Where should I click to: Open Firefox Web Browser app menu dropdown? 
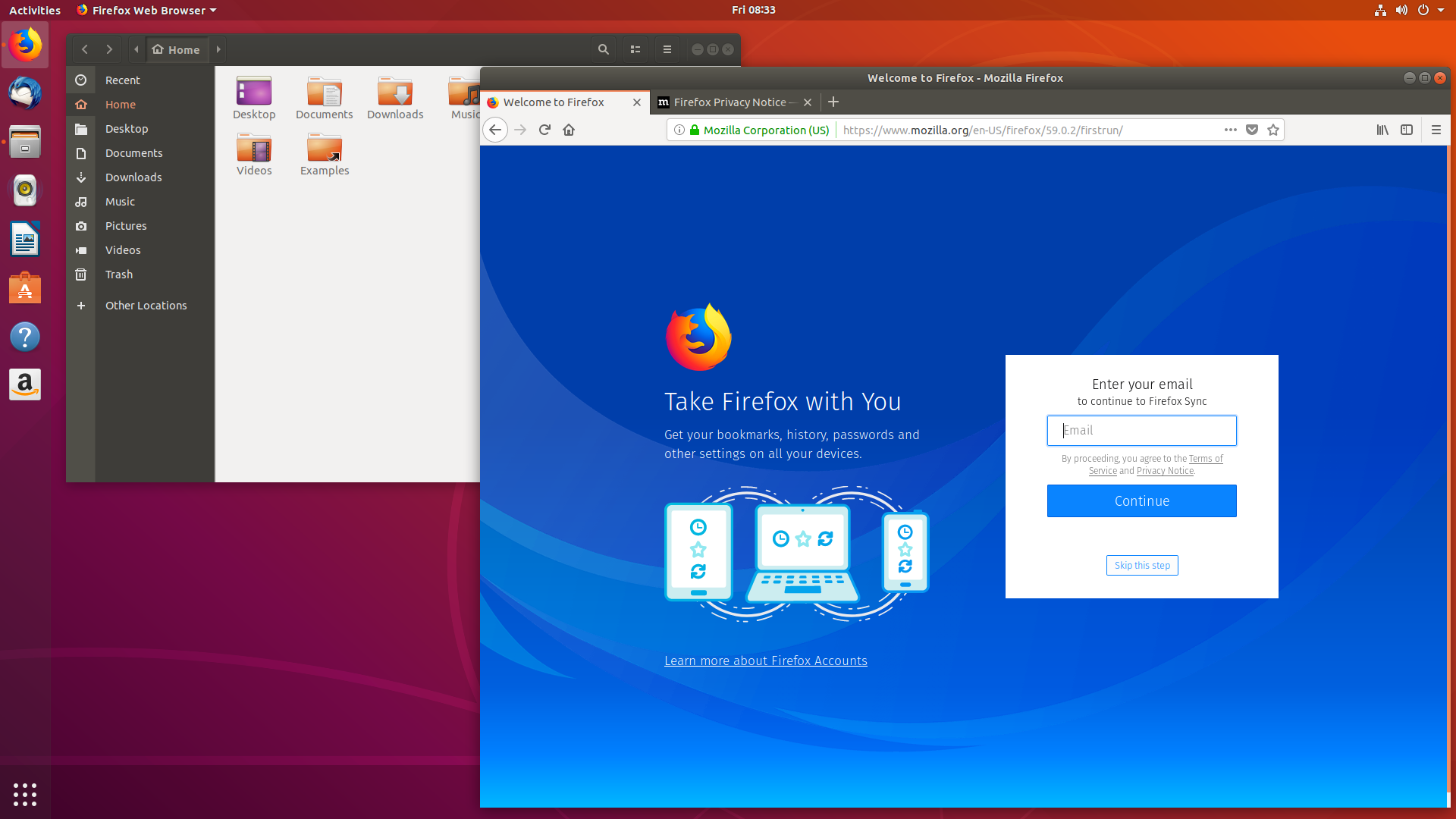146,10
